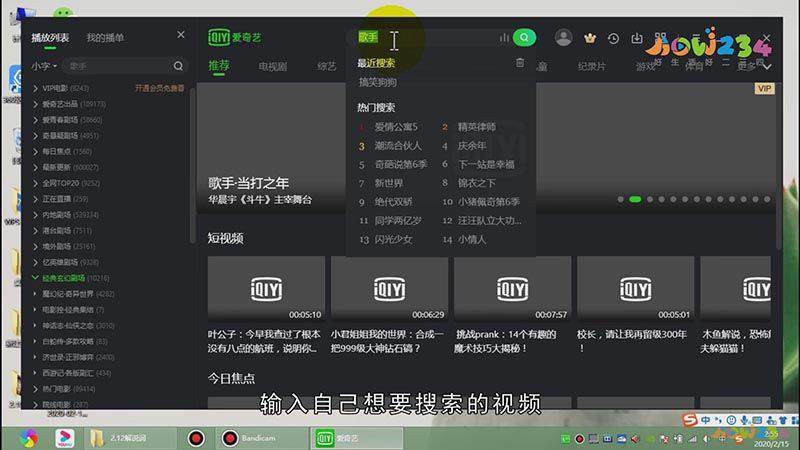Close the playlist side panel
The width and height of the screenshot is (800, 450).
181,35
